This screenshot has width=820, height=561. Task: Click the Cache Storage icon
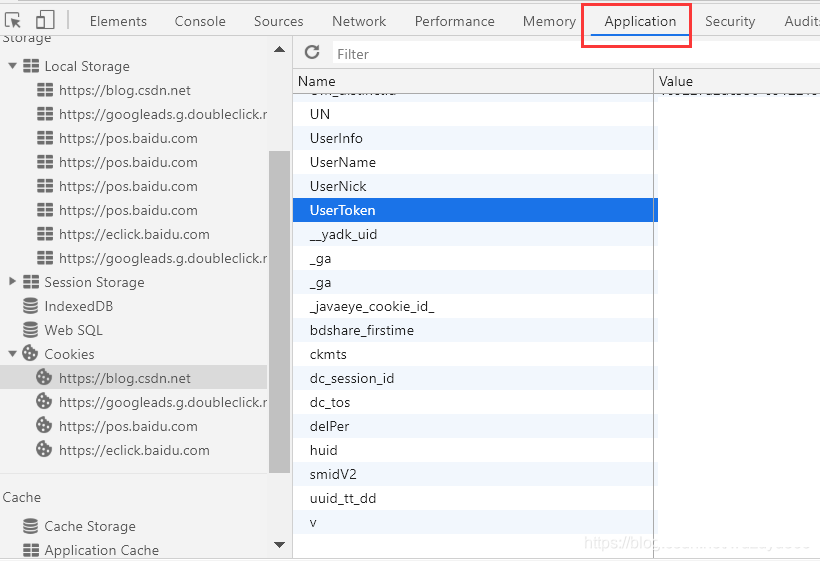(x=30, y=526)
